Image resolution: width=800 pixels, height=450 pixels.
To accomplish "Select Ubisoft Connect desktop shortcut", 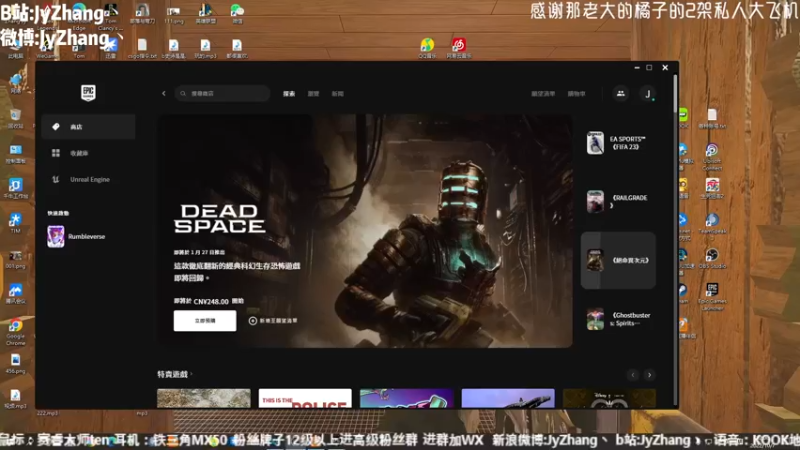I will coord(712,157).
